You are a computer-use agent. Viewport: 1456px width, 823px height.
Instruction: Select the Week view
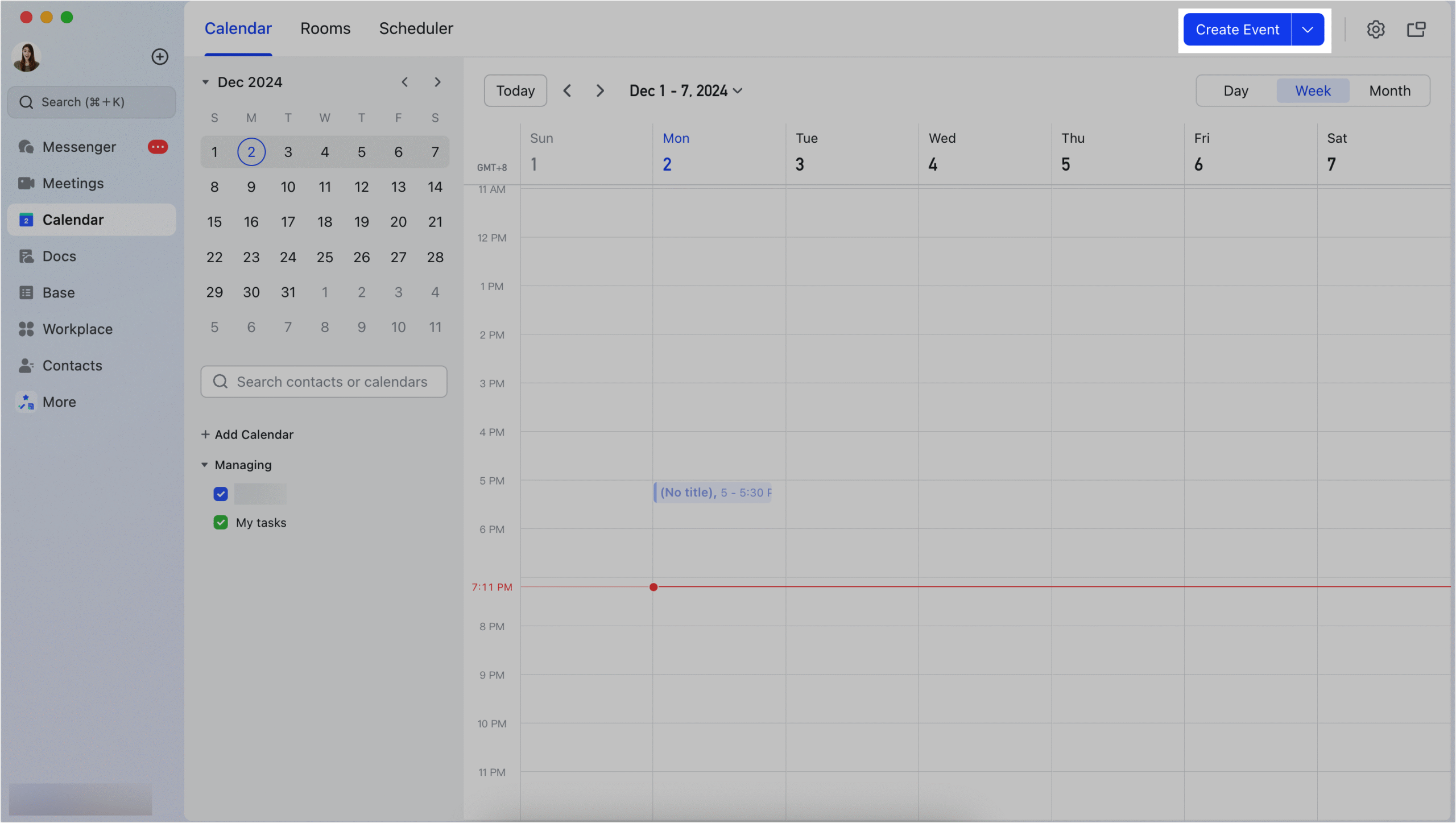click(1313, 90)
